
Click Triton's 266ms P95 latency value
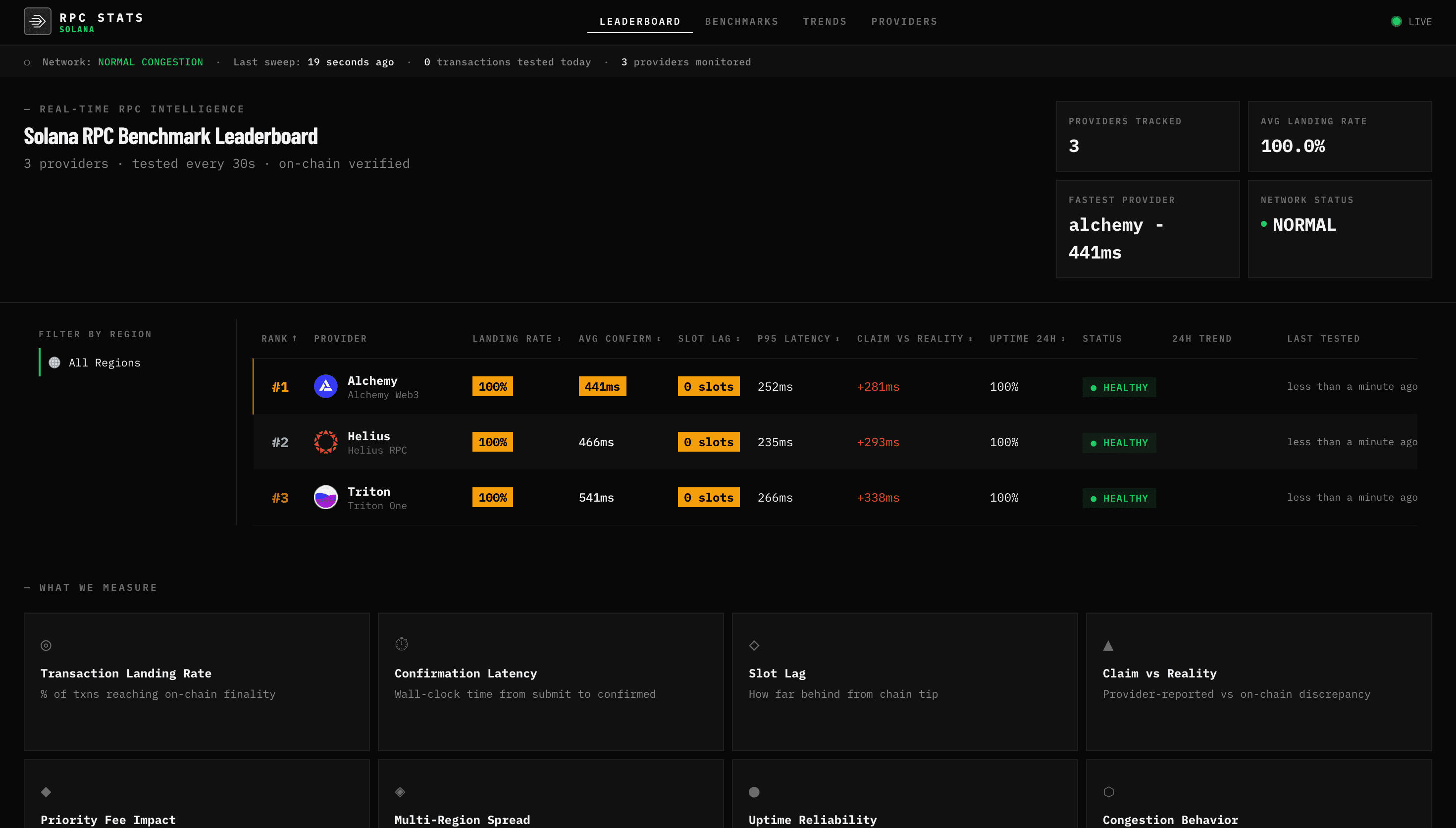775,498
